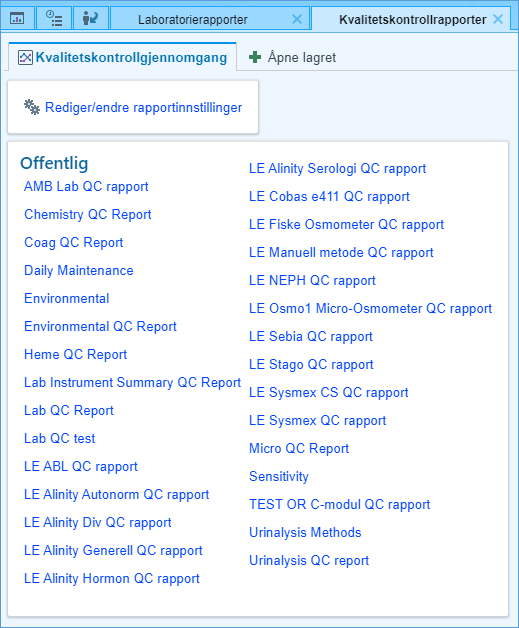The image size is (519, 628).
Task: Open the person transfer icon tab
Action: pyautogui.click(x=91, y=18)
